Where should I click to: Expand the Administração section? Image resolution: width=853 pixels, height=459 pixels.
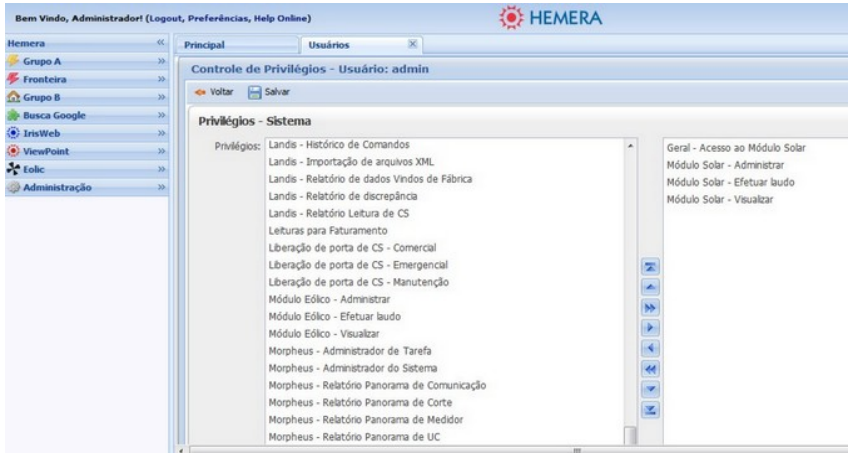(x=161, y=188)
